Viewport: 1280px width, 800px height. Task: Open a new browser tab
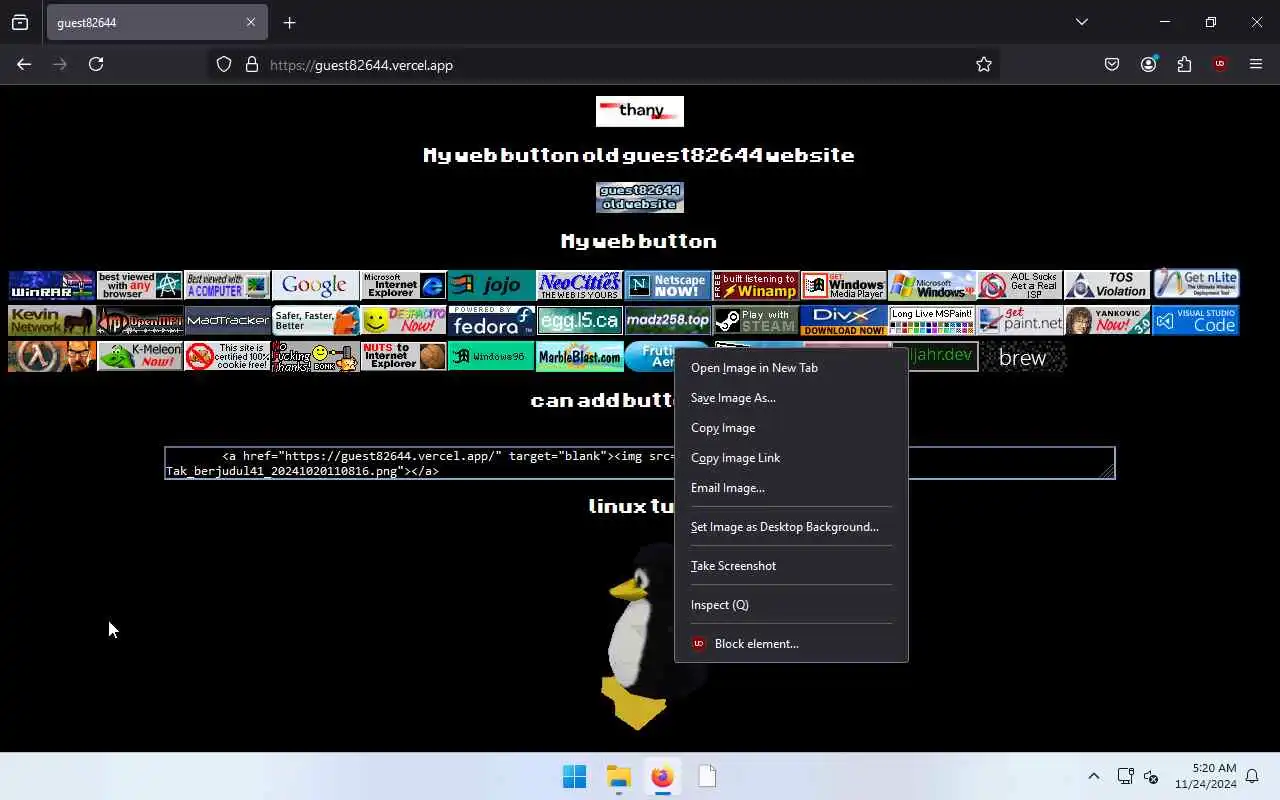289,22
